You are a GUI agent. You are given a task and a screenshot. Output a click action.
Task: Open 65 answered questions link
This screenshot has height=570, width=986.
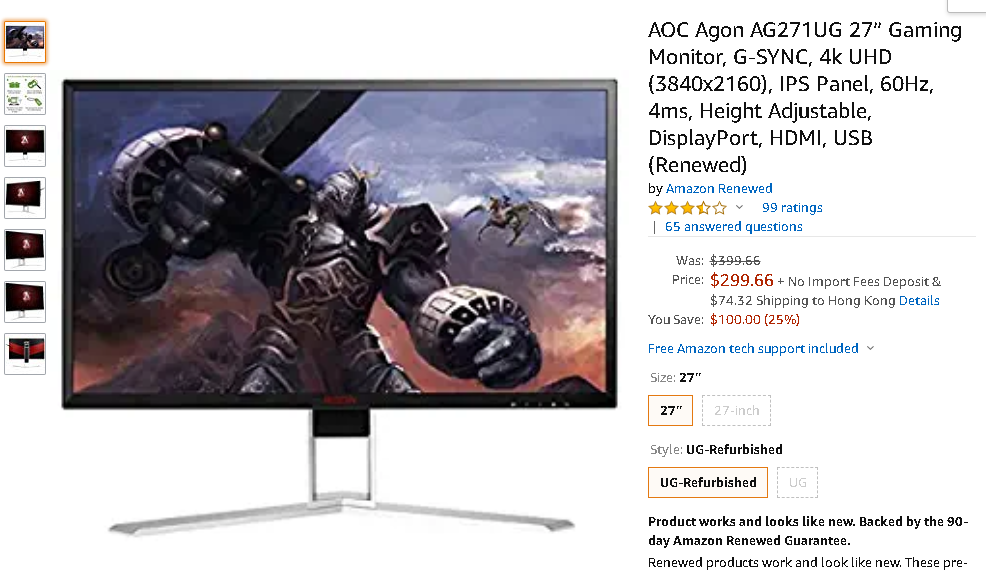[x=734, y=226]
